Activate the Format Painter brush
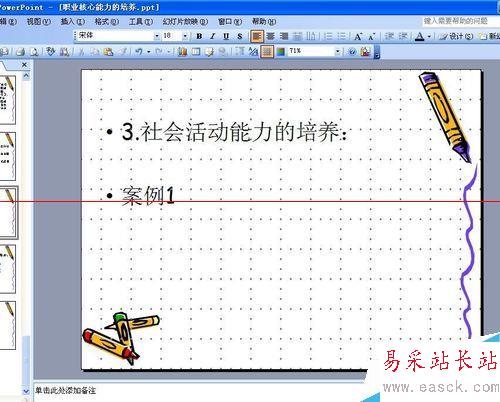 123,52
